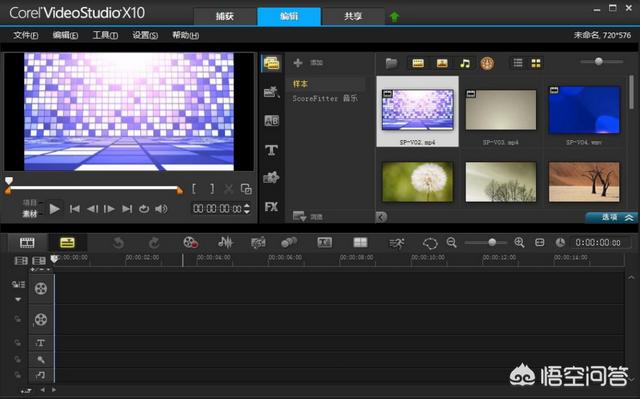This screenshot has height=399, width=640.
Task: Open the add/remove chapter point dropdown
Action: point(40,270)
